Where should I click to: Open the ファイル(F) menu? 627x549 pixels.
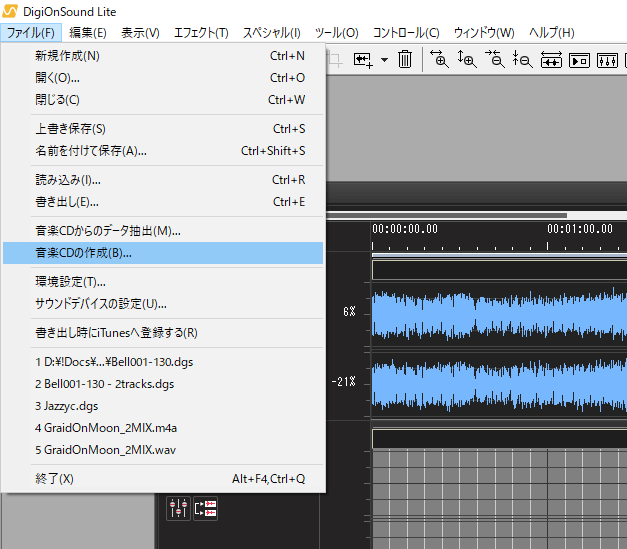pos(31,32)
